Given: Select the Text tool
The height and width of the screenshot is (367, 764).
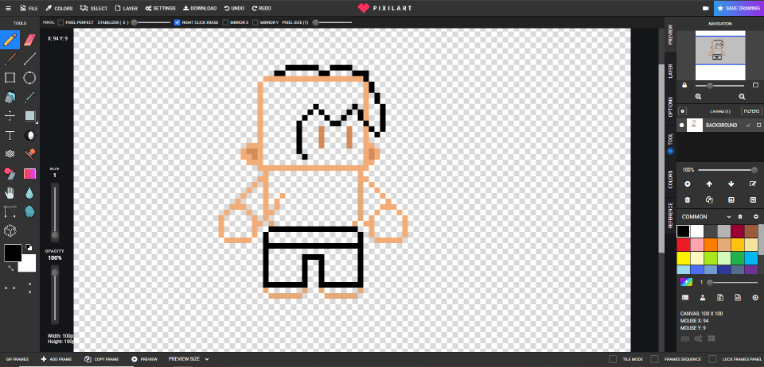Looking at the screenshot, I should pos(10,135).
